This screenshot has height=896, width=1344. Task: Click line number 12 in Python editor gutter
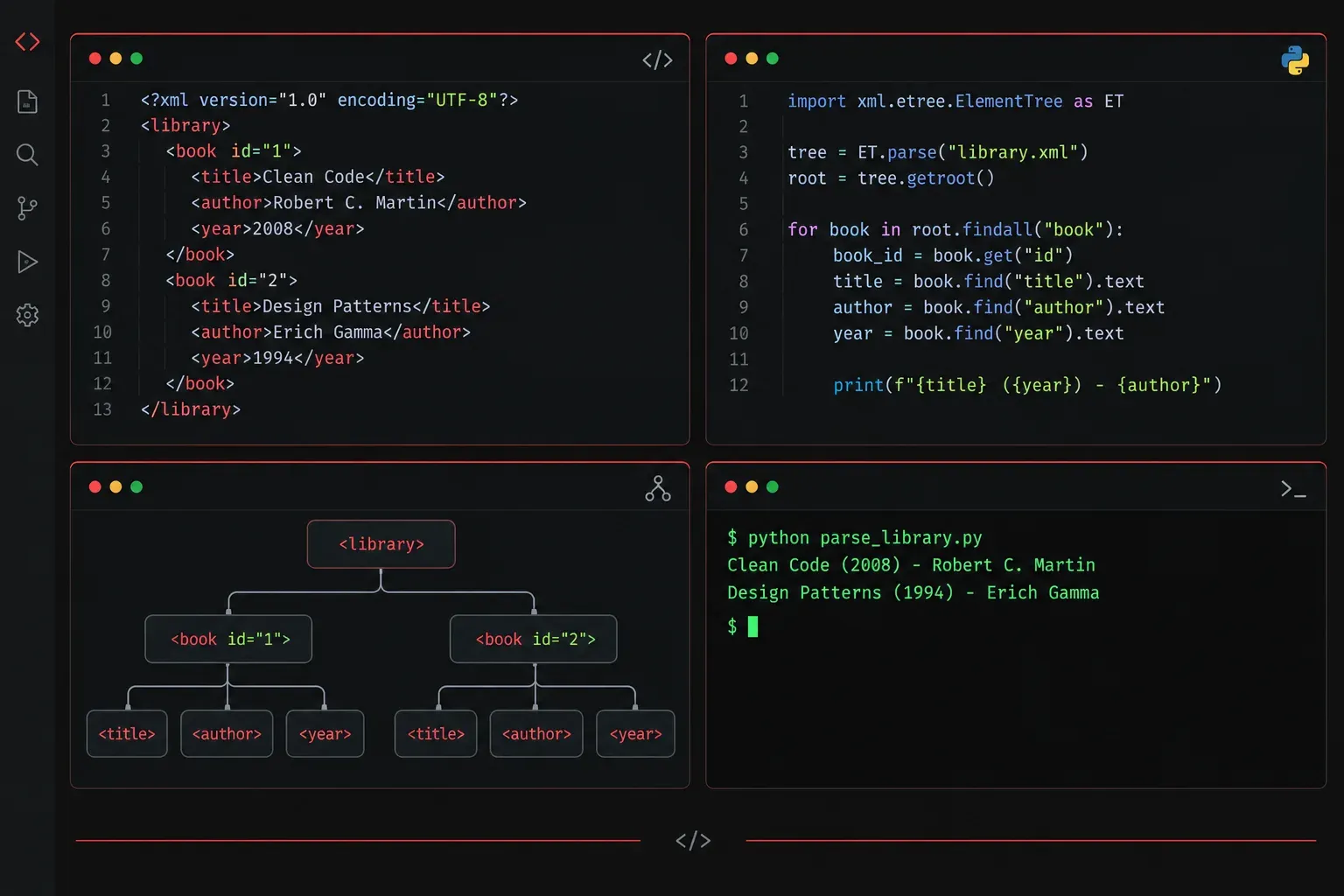tap(738, 385)
